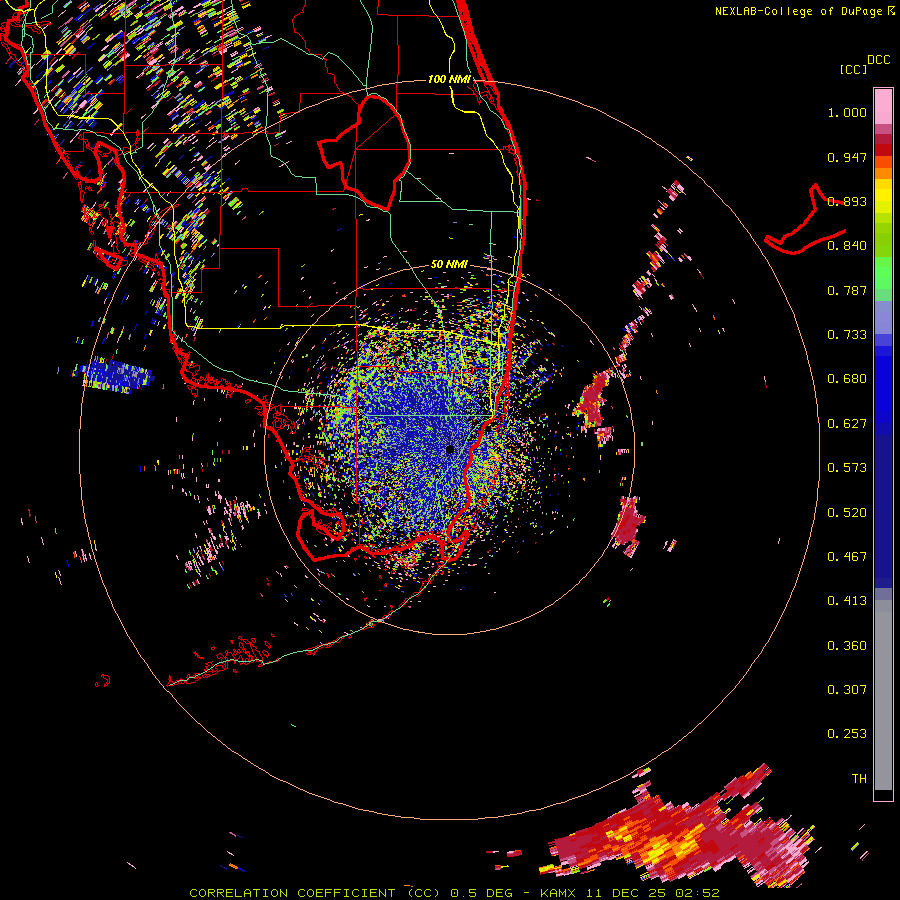
Task: Pick the gray segment of the color bar
Action: 883,695
